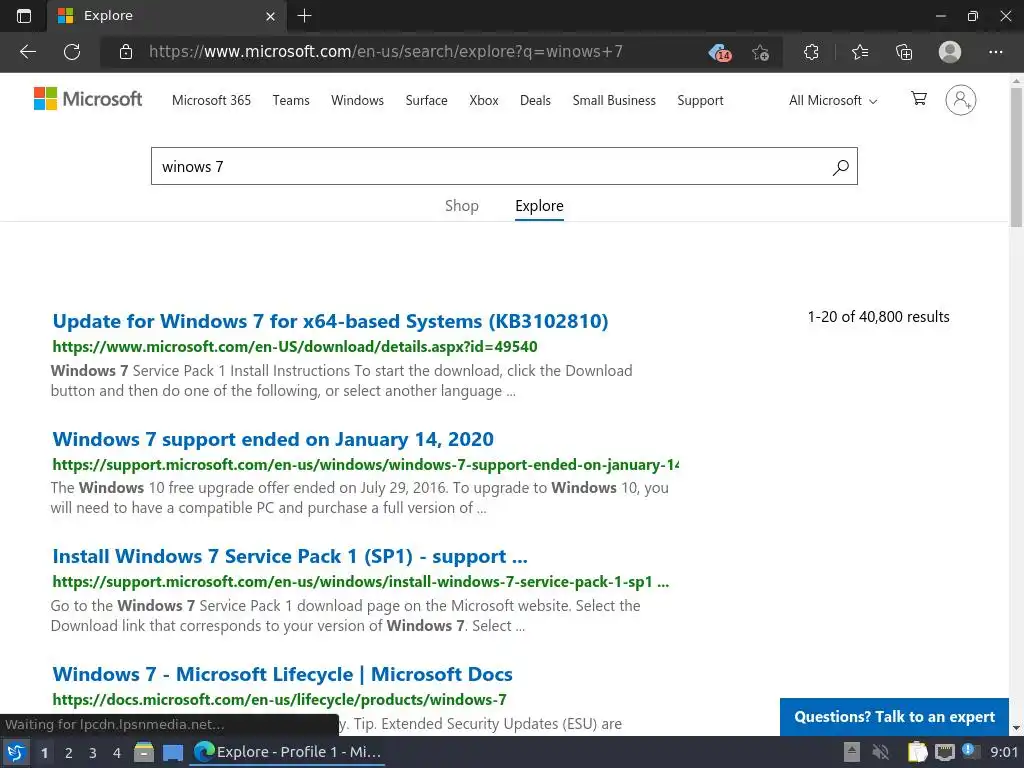
Task: Open shopping coupons tag with badge 14
Action: [x=719, y=52]
